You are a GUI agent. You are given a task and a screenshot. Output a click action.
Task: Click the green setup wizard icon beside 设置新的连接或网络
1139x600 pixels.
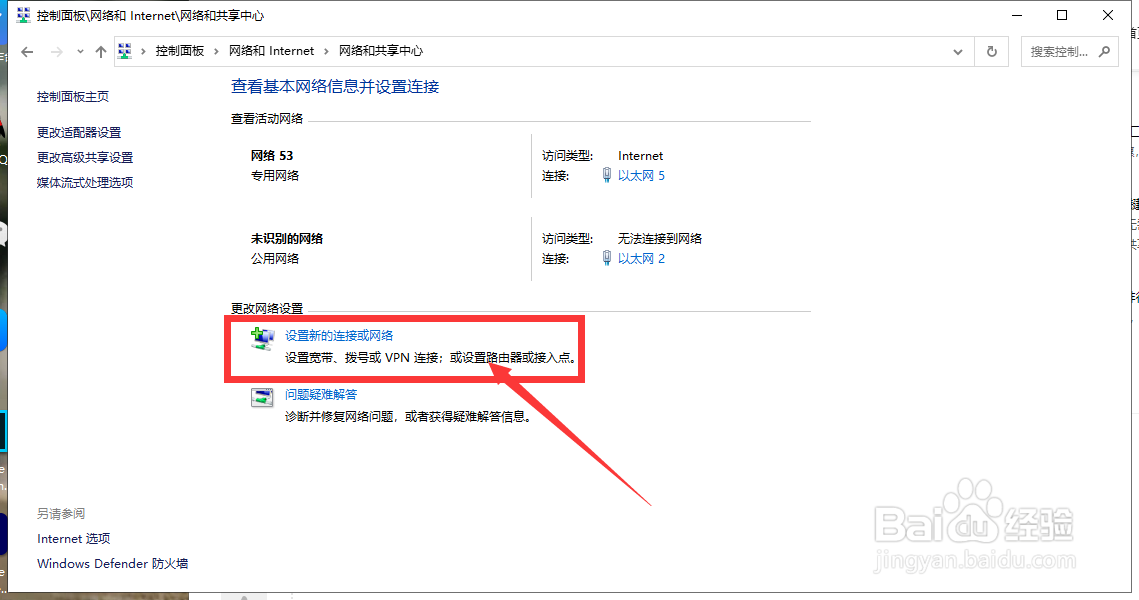pyautogui.click(x=261, y=337)
